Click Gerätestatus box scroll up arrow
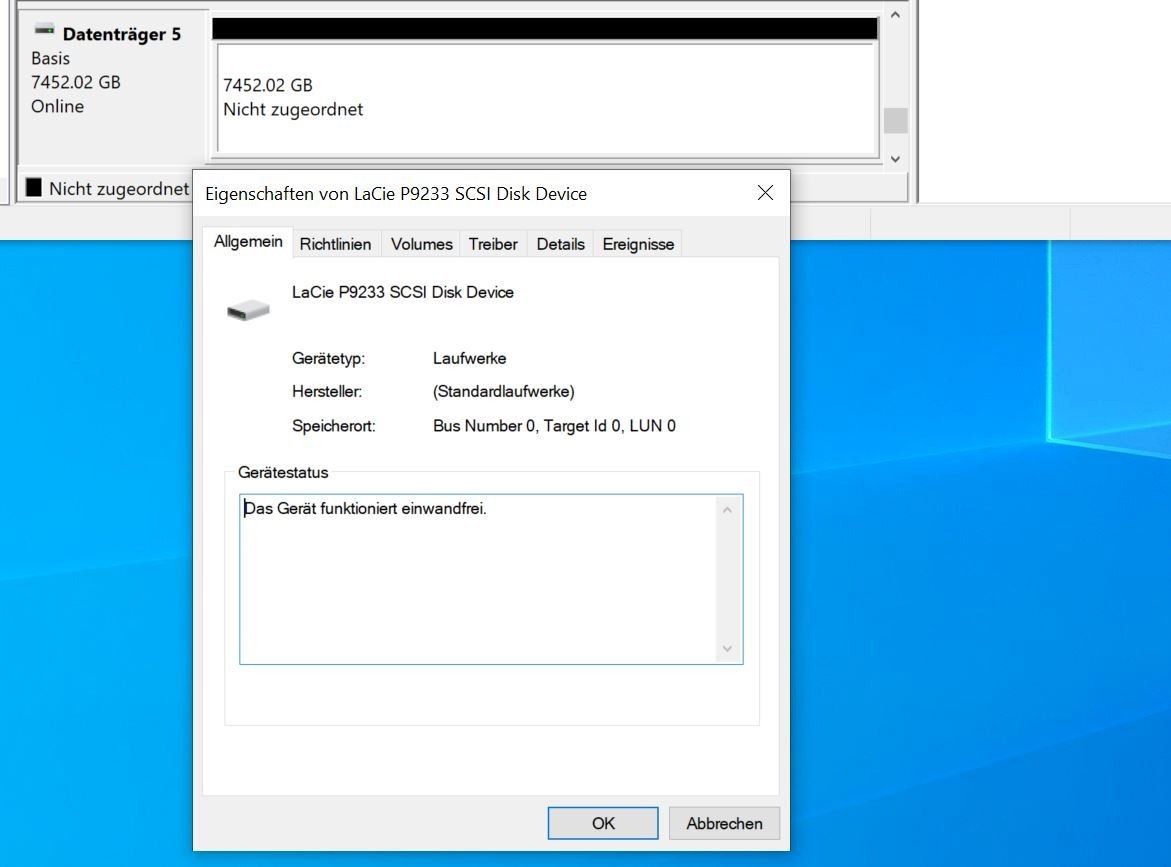Image resolution: width=1171 pixels, height=867 pixels. click(x=727, y=510)
